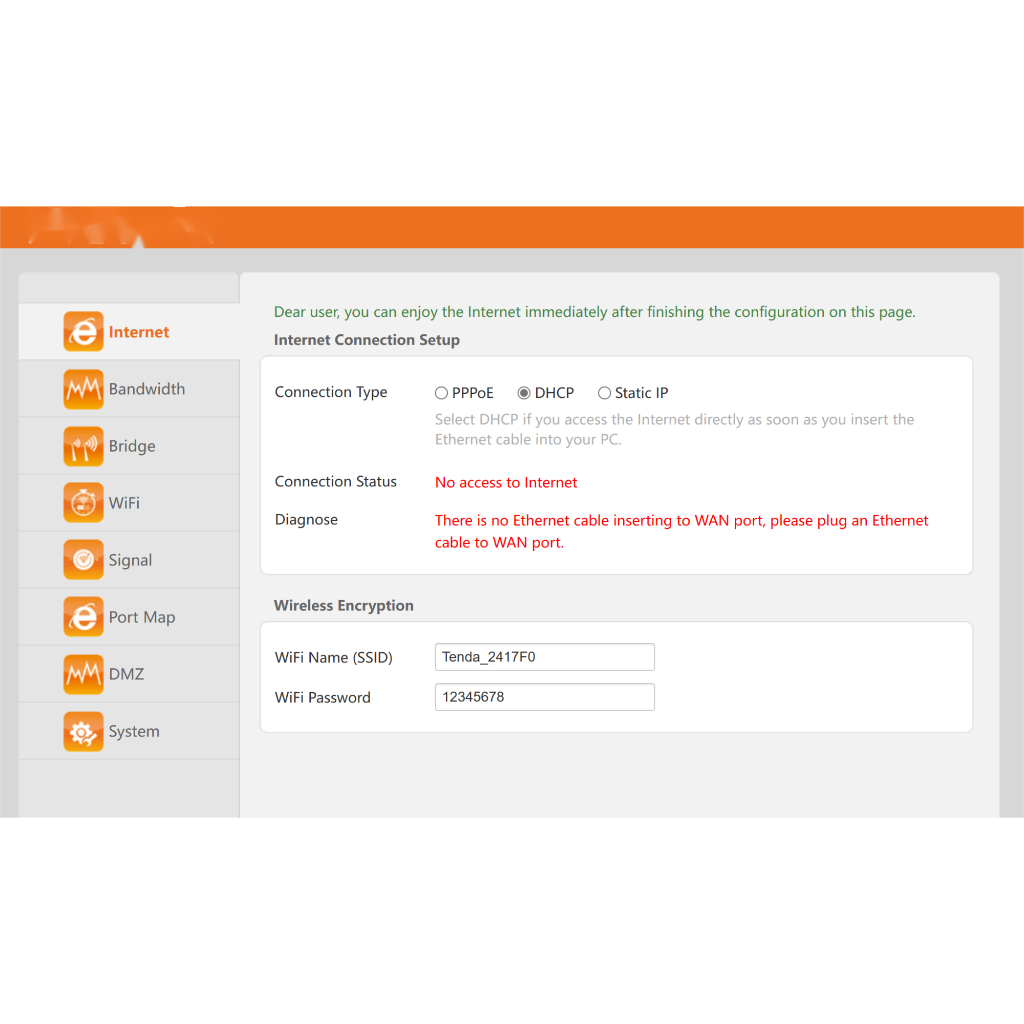The width and height of the screenshot is (1024, 1024).
Task: Select the PPPoE connection type
Action: pyautogui.click(x=441, y=393)
